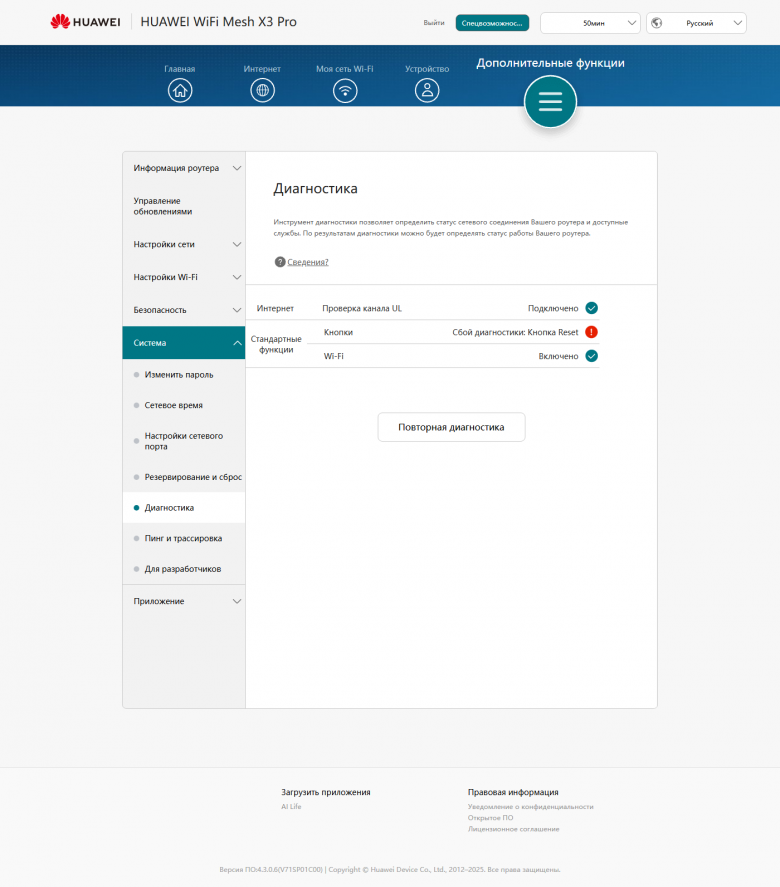
Task: Expand Информация роутера section
Action: [184, 168]
